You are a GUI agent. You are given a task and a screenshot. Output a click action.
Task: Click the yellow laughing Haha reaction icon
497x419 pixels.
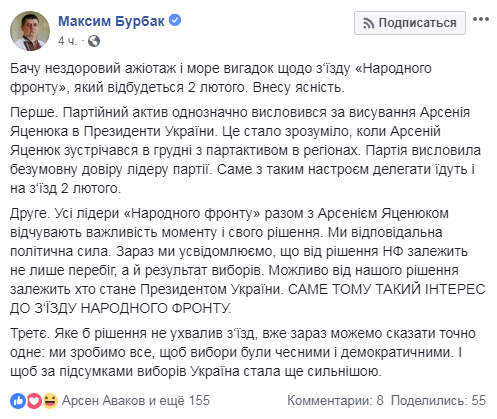(x=50, y=401)
